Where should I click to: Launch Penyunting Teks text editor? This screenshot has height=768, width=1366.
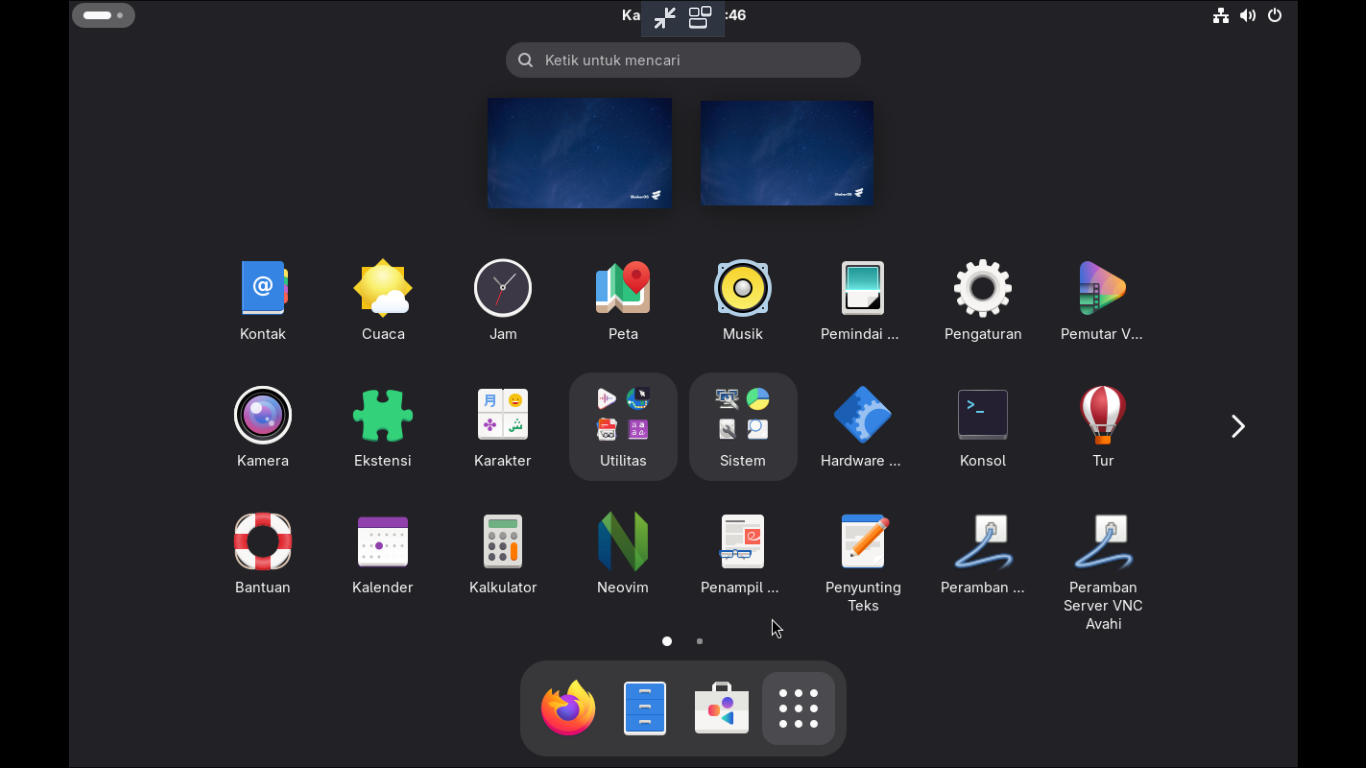863,562
